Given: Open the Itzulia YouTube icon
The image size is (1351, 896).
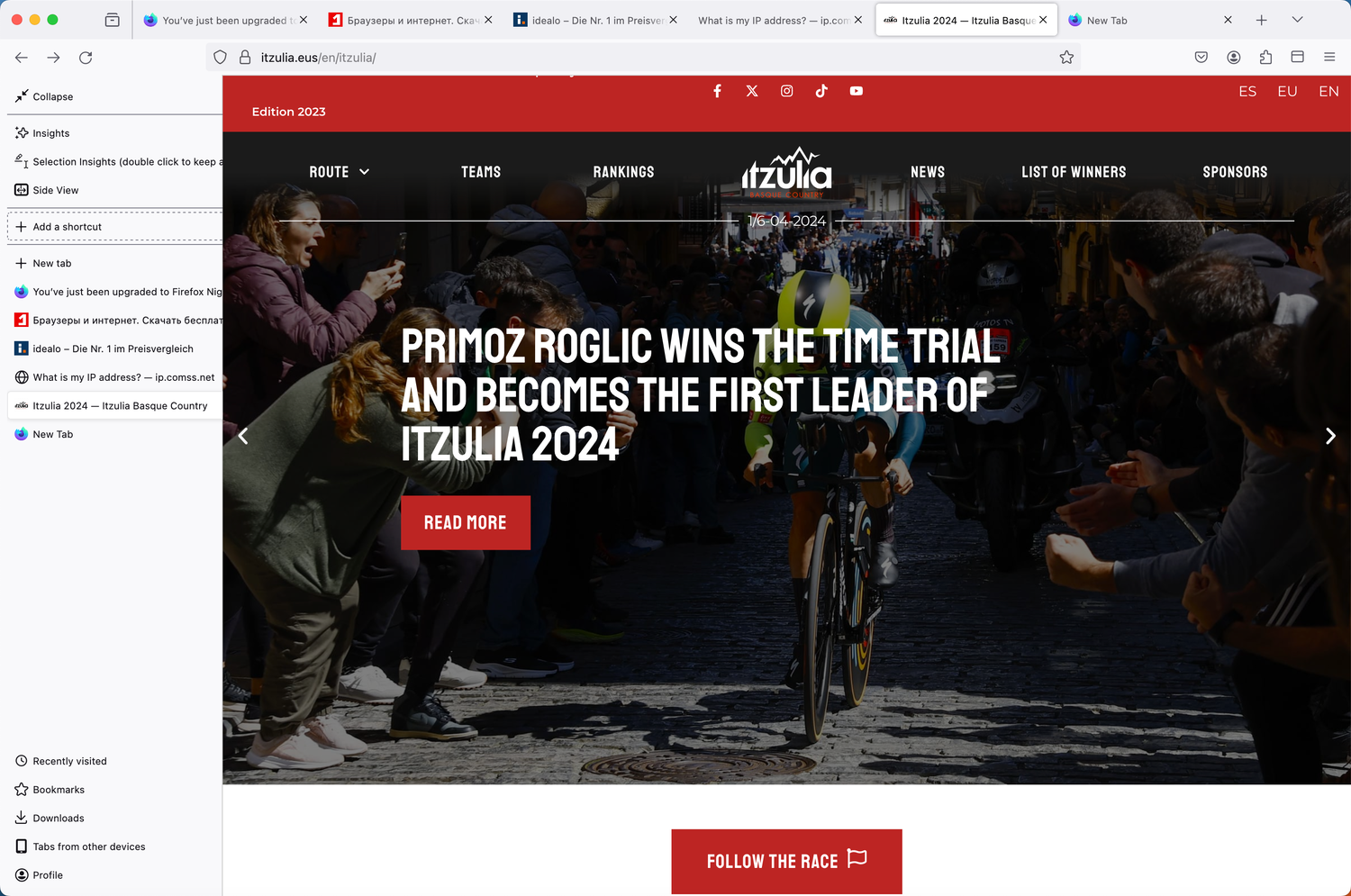Looking at the screenshot, I should click(x=856, y=91).
